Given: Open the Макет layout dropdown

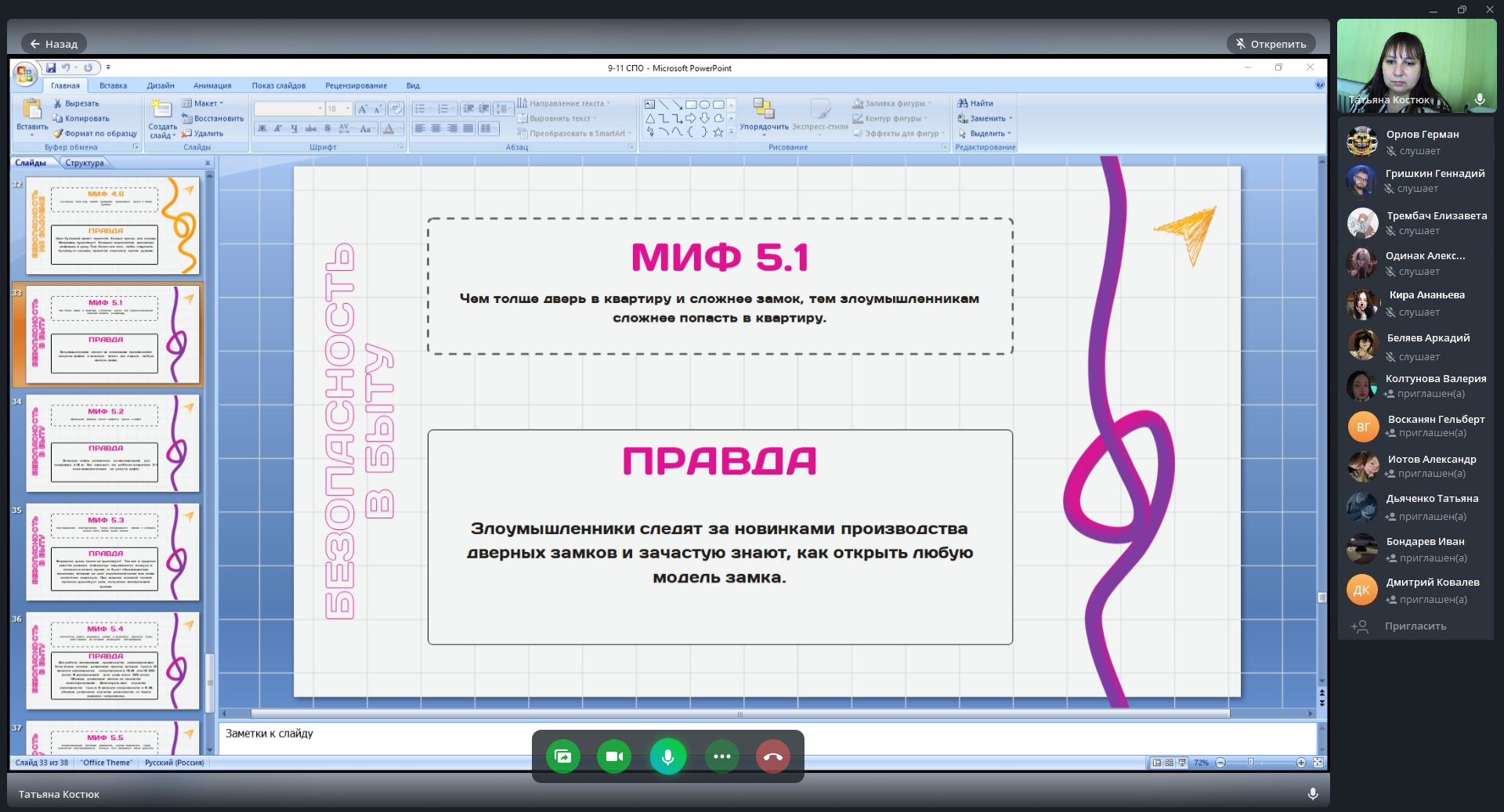Looking at the screenshot, I should tap(203, 103).
